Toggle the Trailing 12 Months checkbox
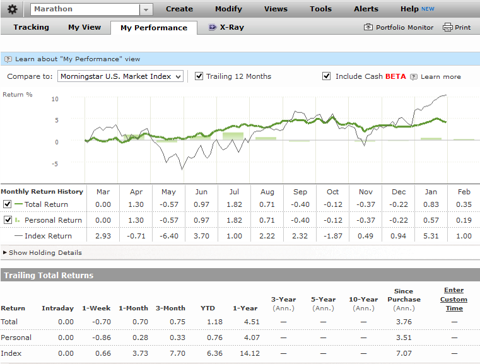Image resolution: width=480 pixels, height=364 pixels. 199,76
